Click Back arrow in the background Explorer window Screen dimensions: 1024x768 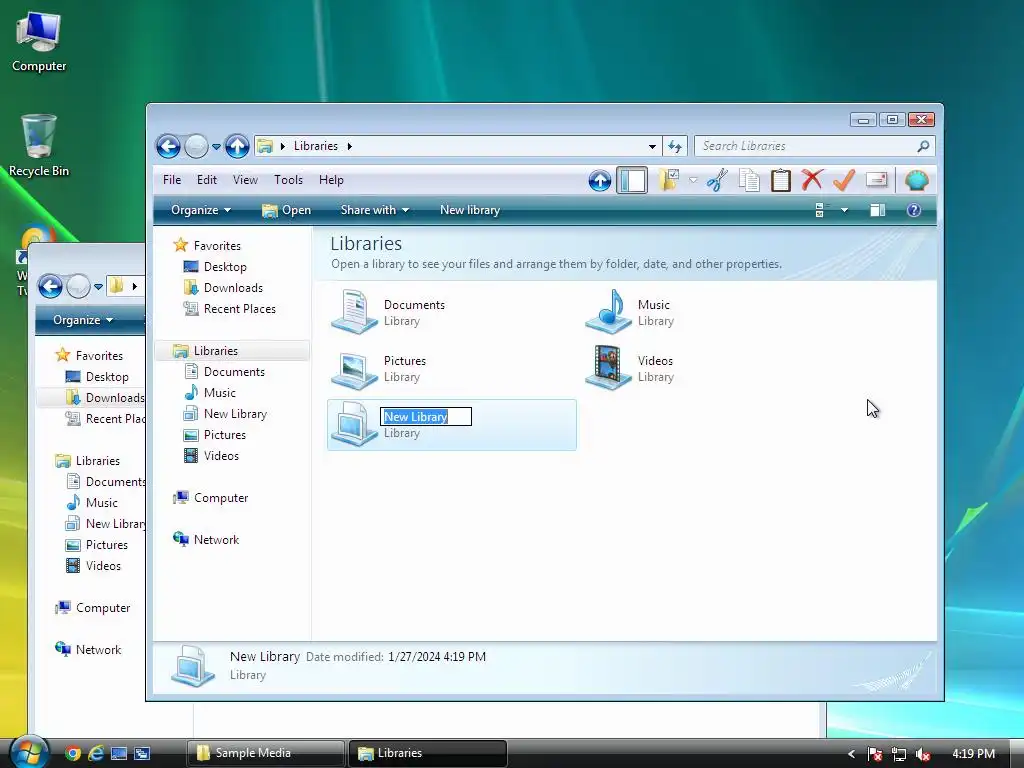tap(50, 286)
